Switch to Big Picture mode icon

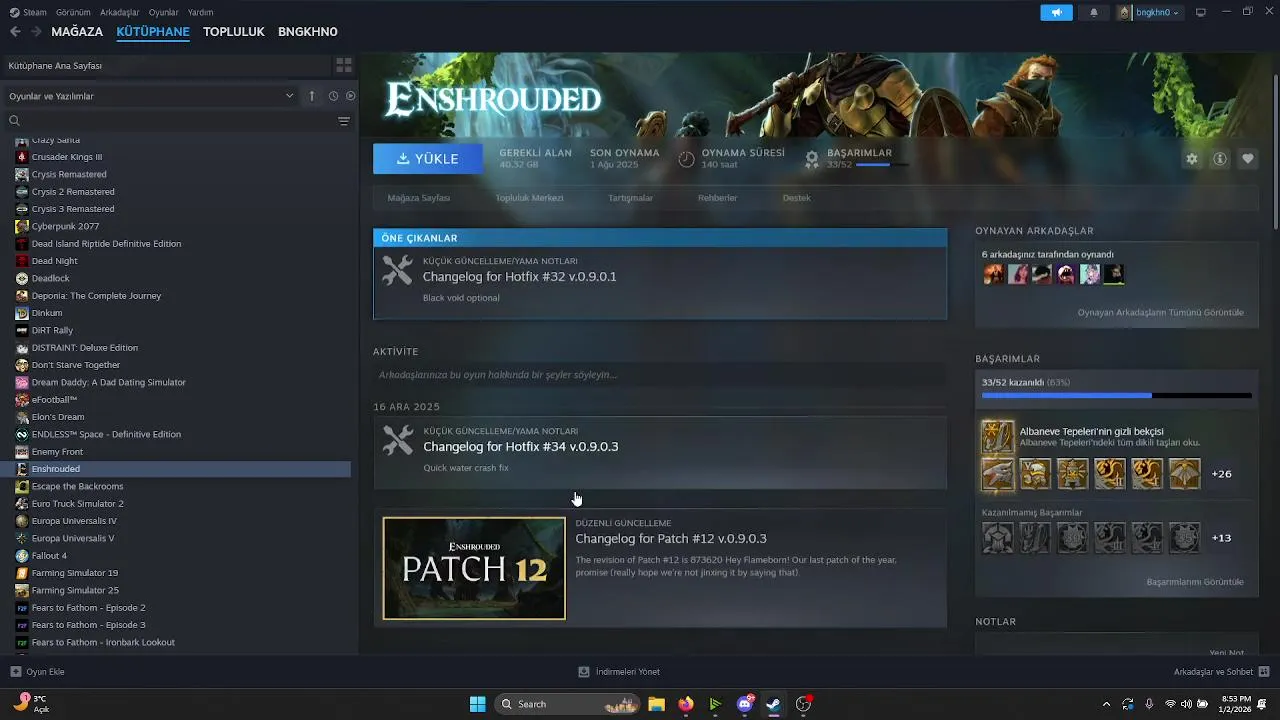click(x=1201, y=12)
